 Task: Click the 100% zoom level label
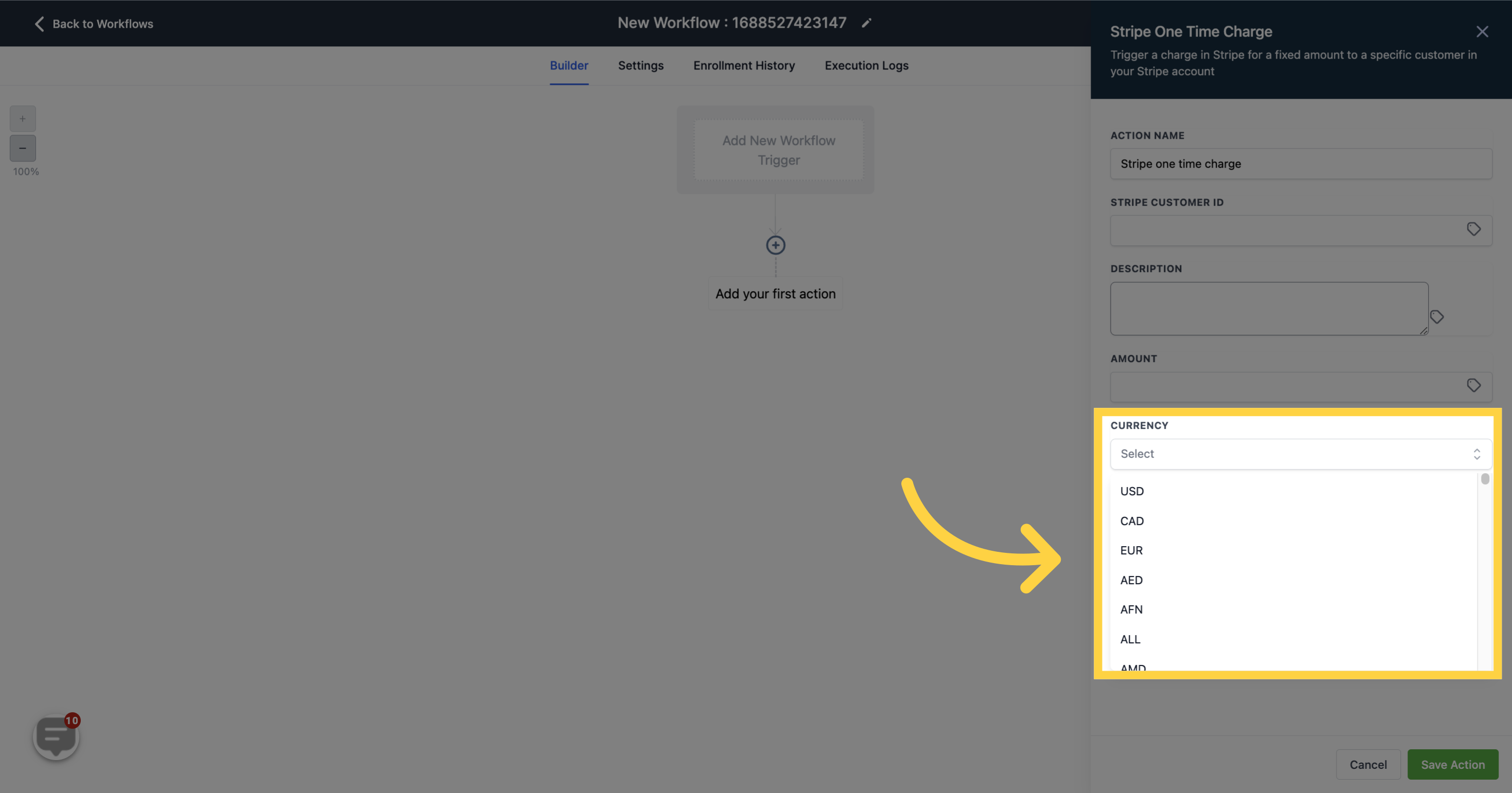pyautogui.click(x=26, y=172)
